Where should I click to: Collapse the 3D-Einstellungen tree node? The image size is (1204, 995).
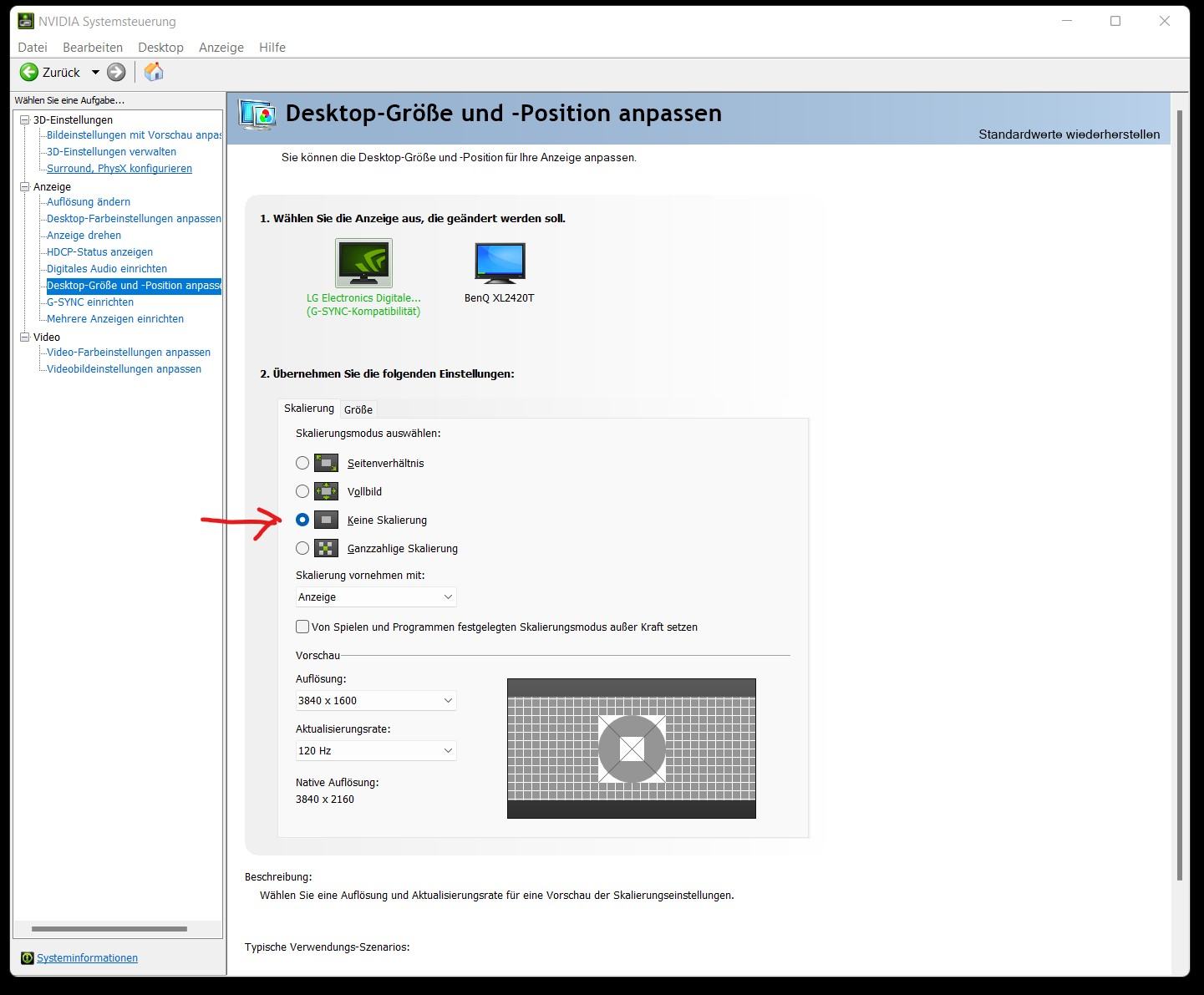(25, 120)
